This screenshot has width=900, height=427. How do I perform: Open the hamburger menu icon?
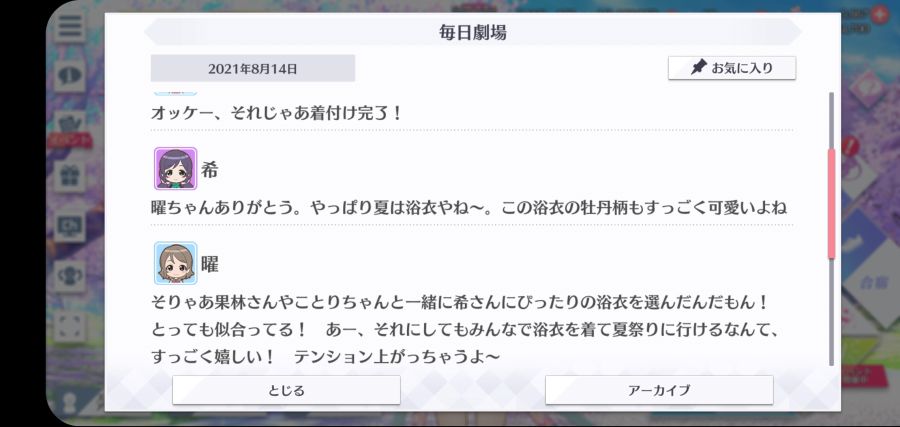(70, 26)
